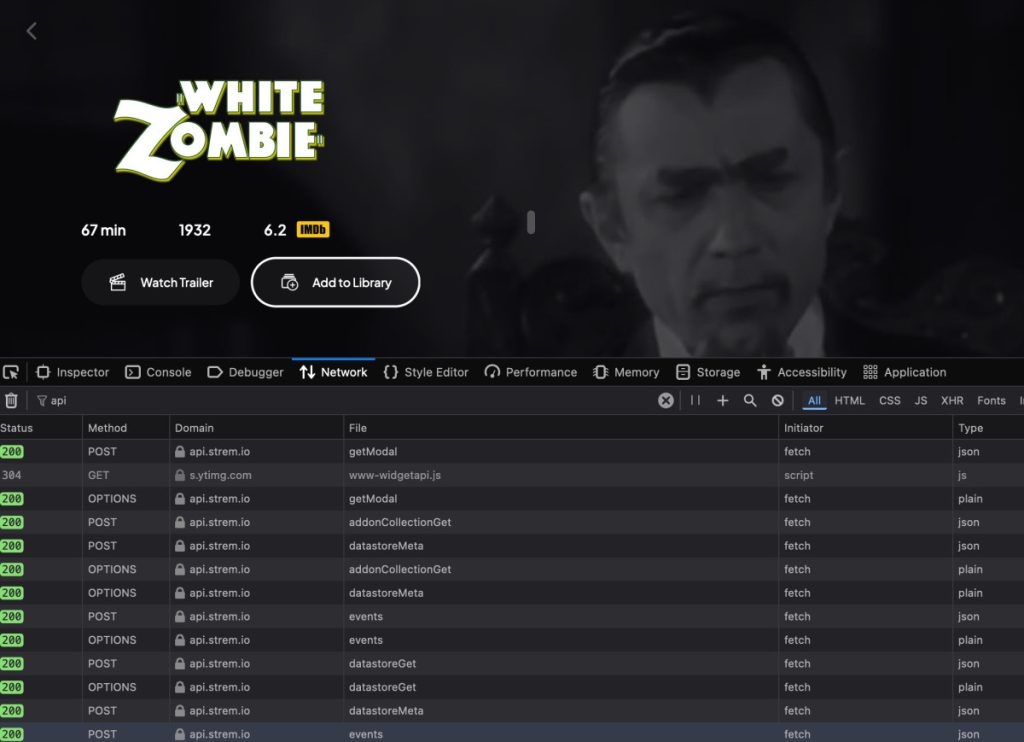
Task: Pause network recording
Action: coord(695,400)
